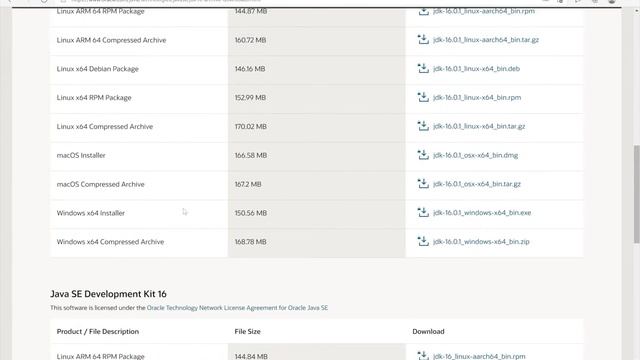Click download icon for linux-aarch64 tar.gz

(423, 39)
